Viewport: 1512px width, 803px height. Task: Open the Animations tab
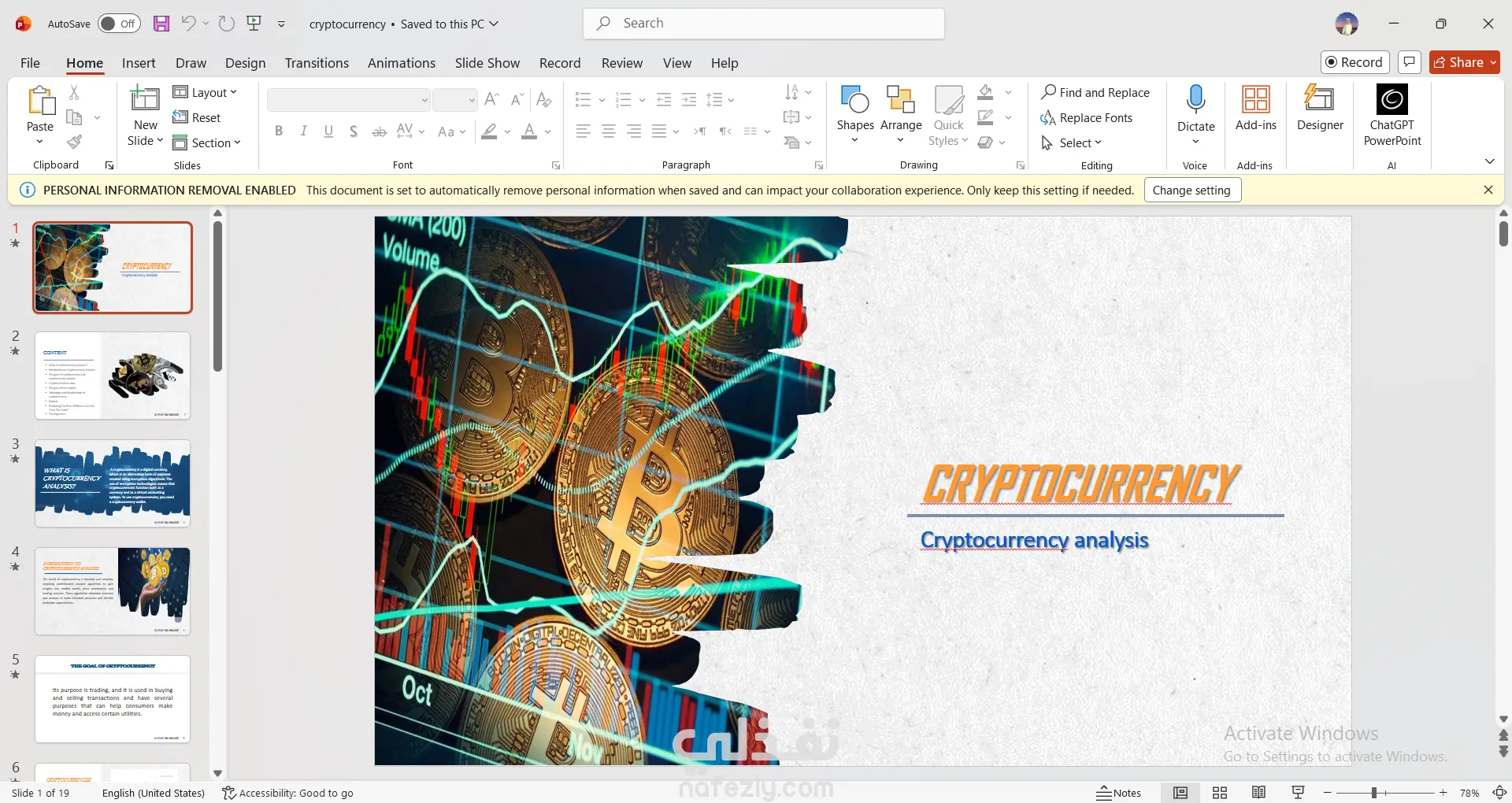point(402,63)
